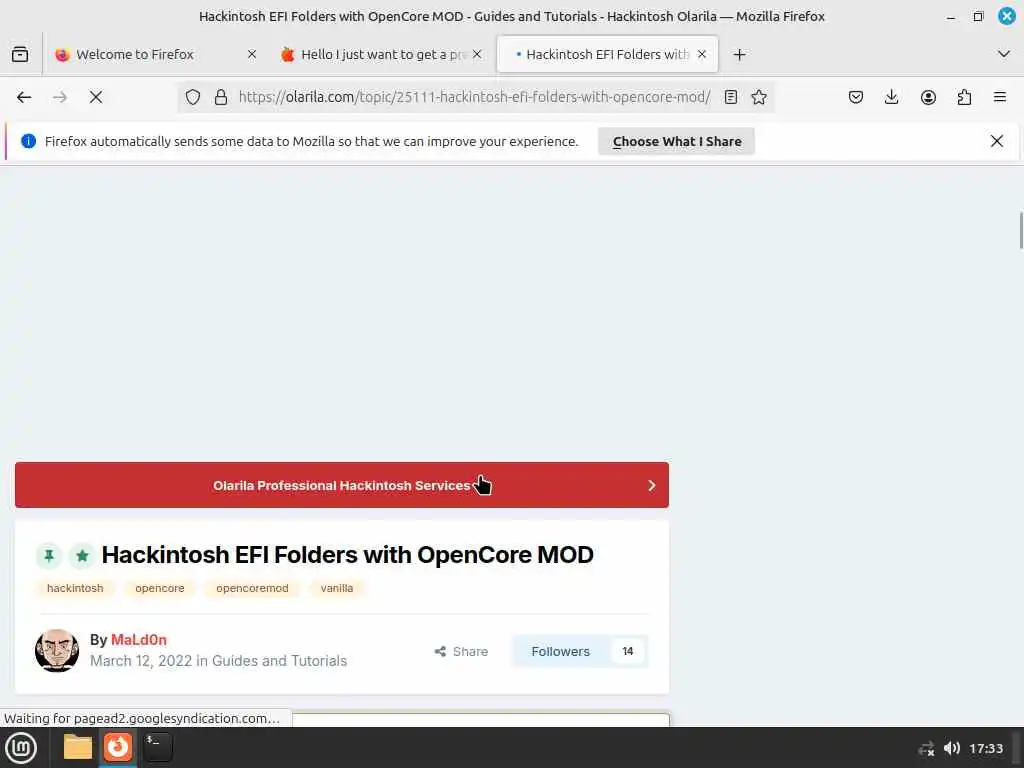Close the 'Hello I just want' tab
Screen dimensions: 1024x768
coord(477,55)
